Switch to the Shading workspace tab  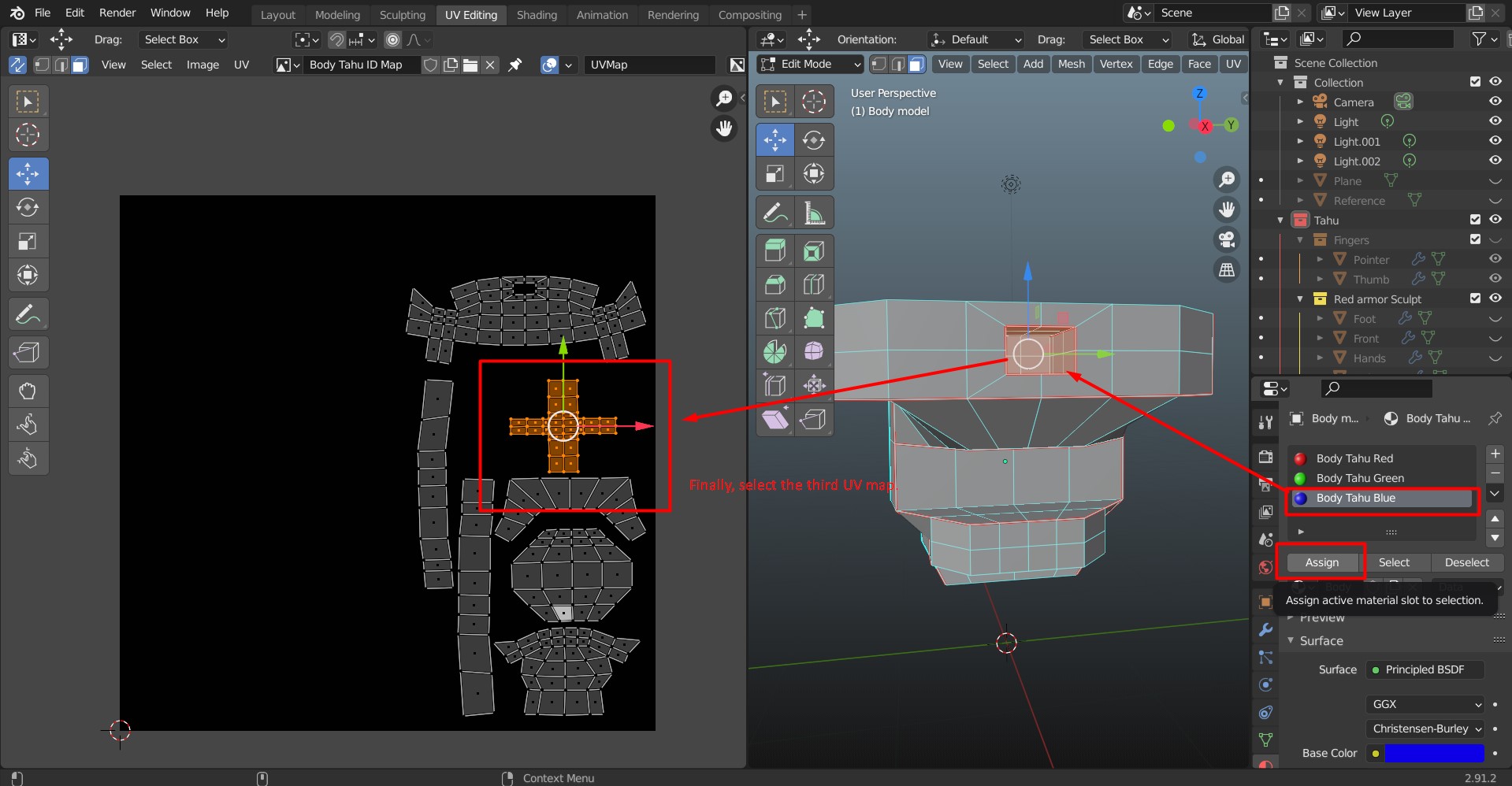pyautogui.click(x=537, y=14)
